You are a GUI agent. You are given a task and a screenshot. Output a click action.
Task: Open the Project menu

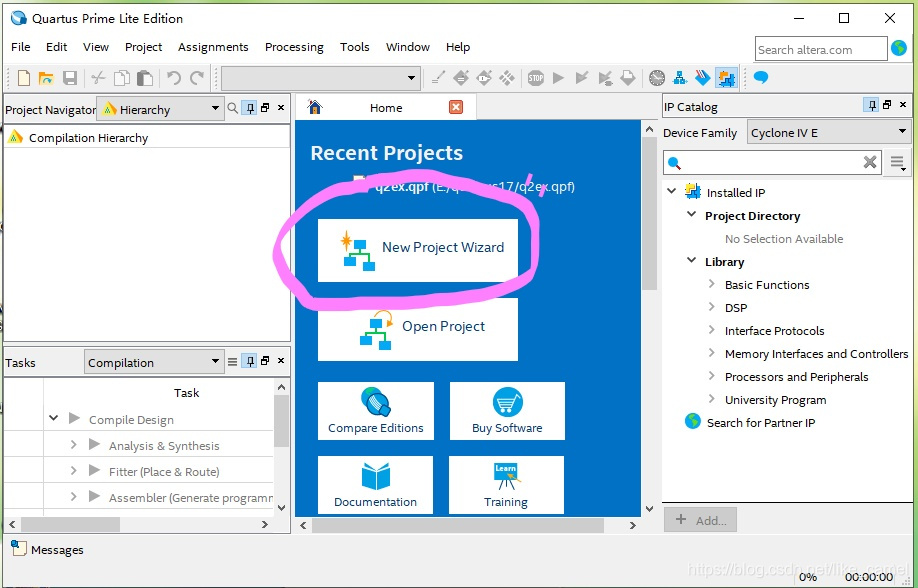143,47
